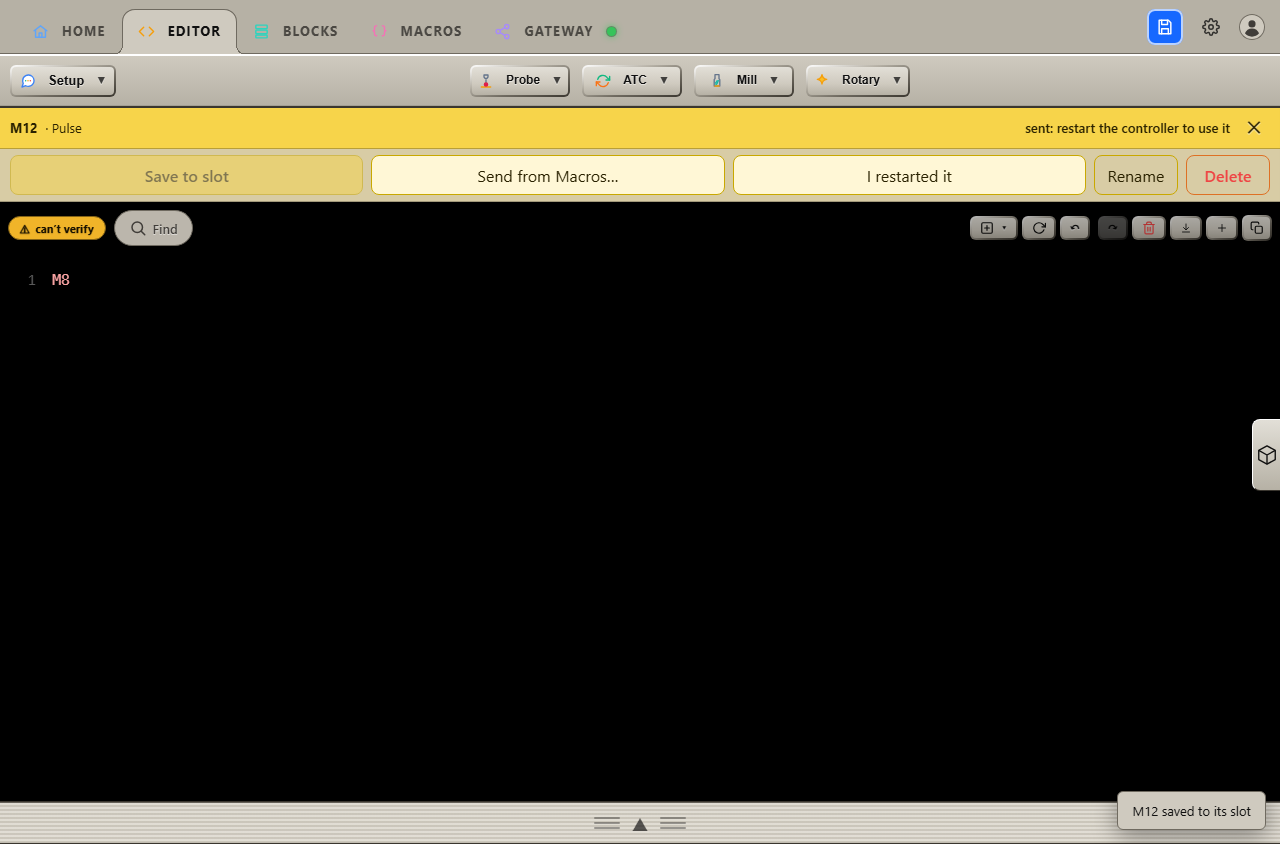This screenshot has height=844, width=1280.
Task: Click the blue save disk icon
Action: (x=1164, y=27)
